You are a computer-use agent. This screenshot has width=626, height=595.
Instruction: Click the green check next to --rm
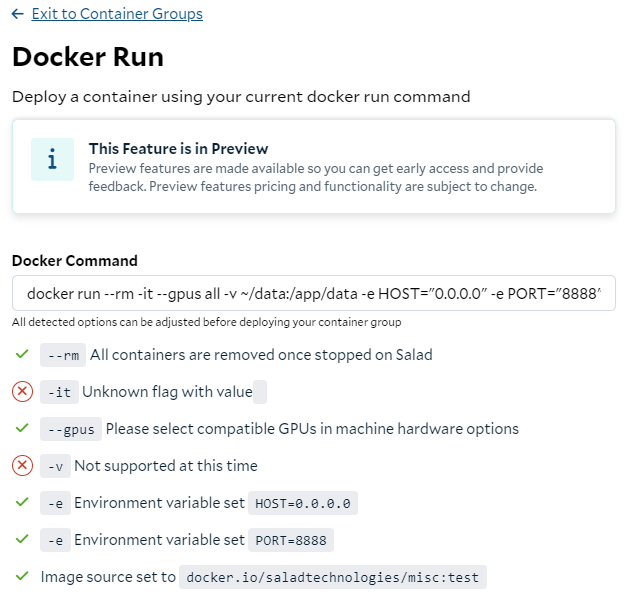point(22,354)
